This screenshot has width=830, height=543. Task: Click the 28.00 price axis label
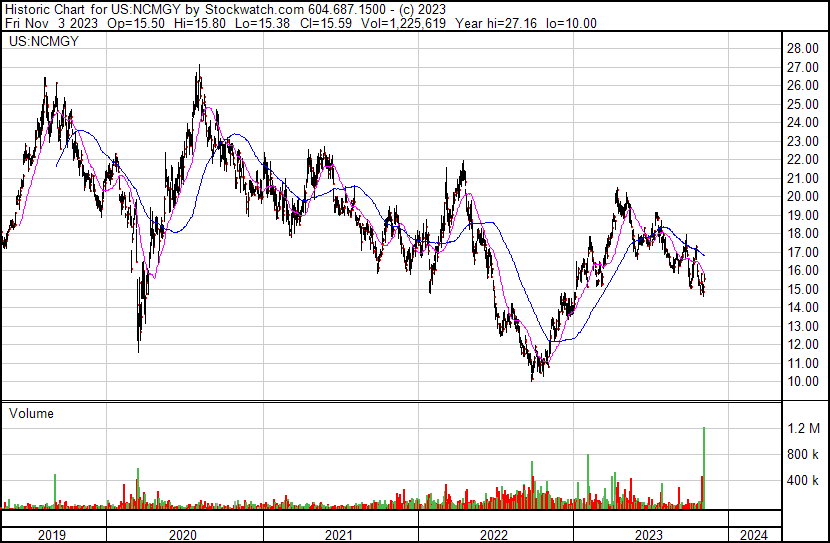(x=803, y=49)
